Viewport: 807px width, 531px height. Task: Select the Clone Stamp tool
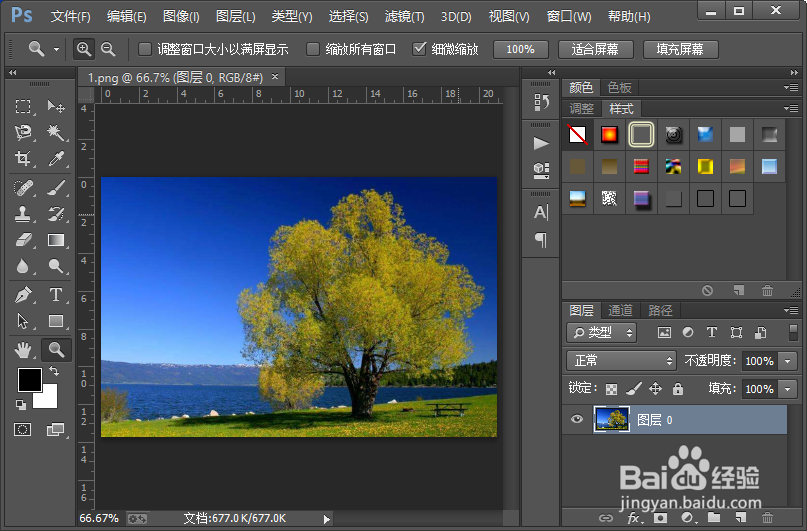point(23,214)
